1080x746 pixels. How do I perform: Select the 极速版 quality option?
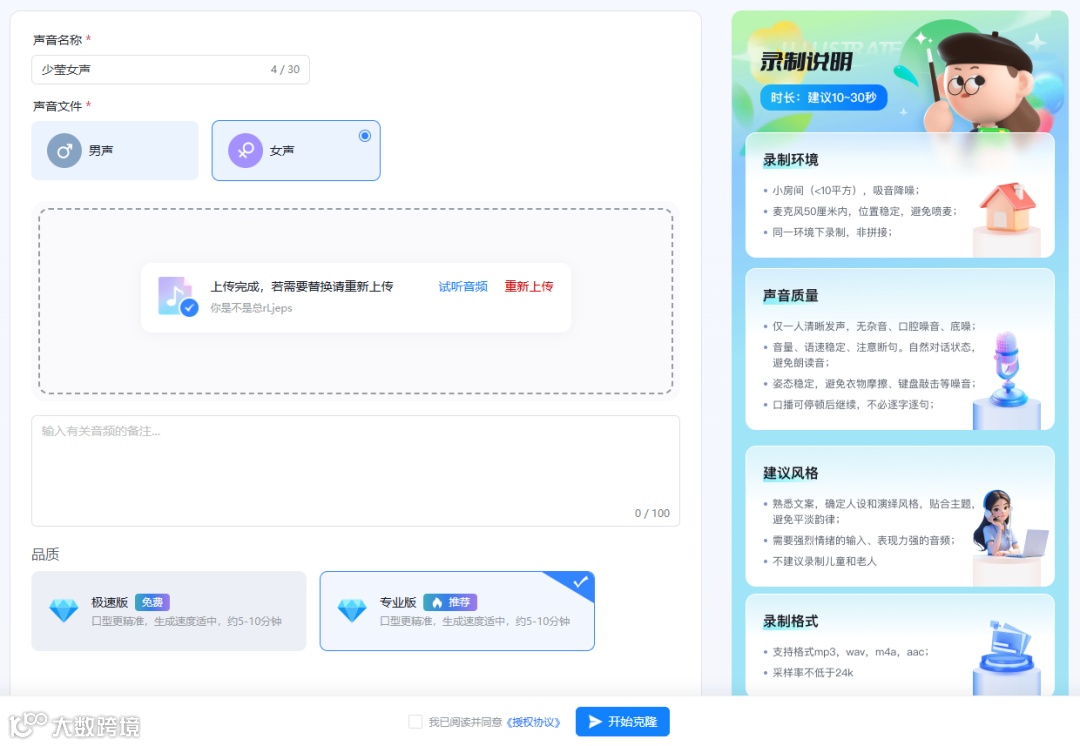pos(169,610)
